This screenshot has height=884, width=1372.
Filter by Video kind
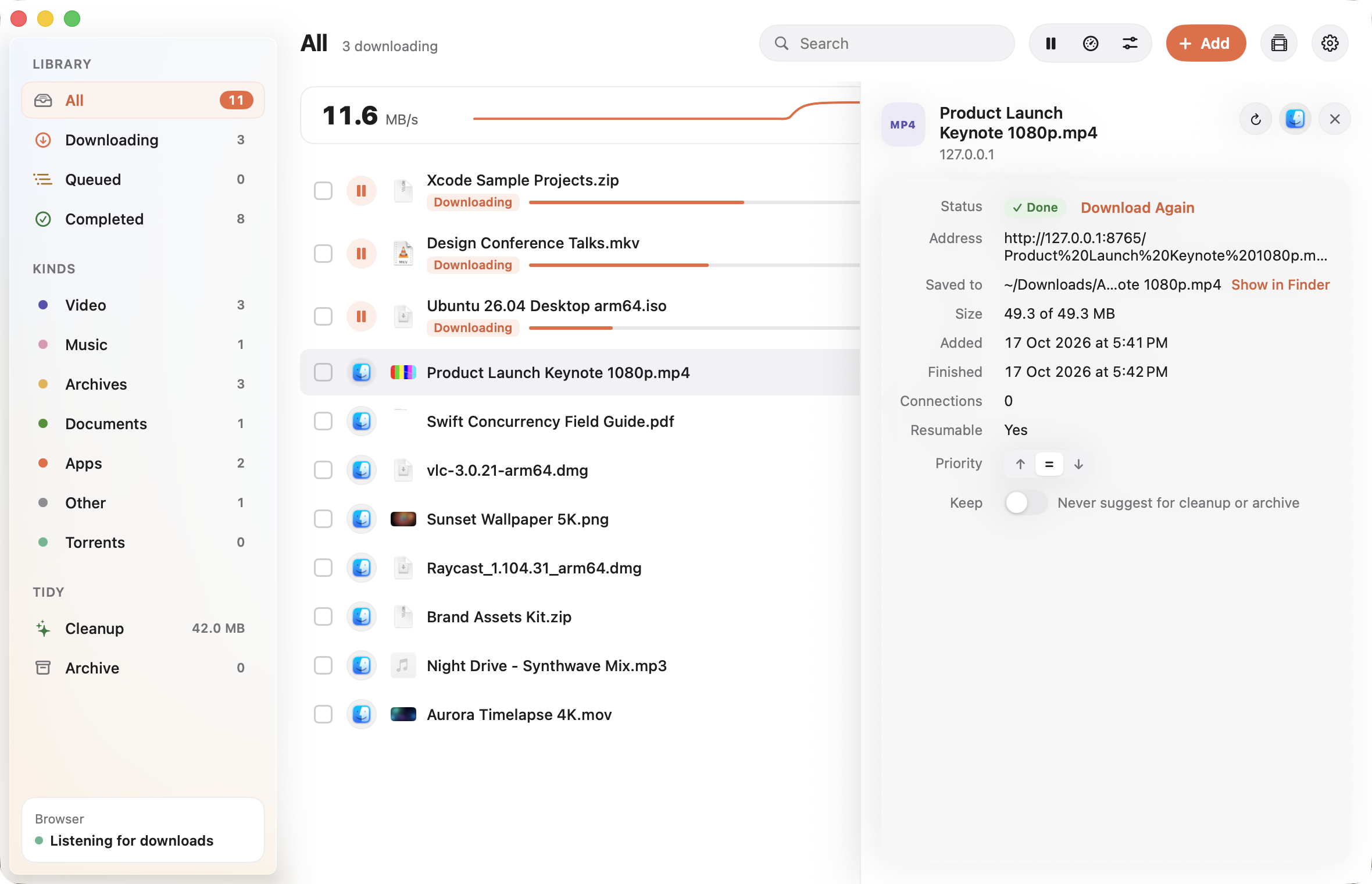(x=143, y=305)
